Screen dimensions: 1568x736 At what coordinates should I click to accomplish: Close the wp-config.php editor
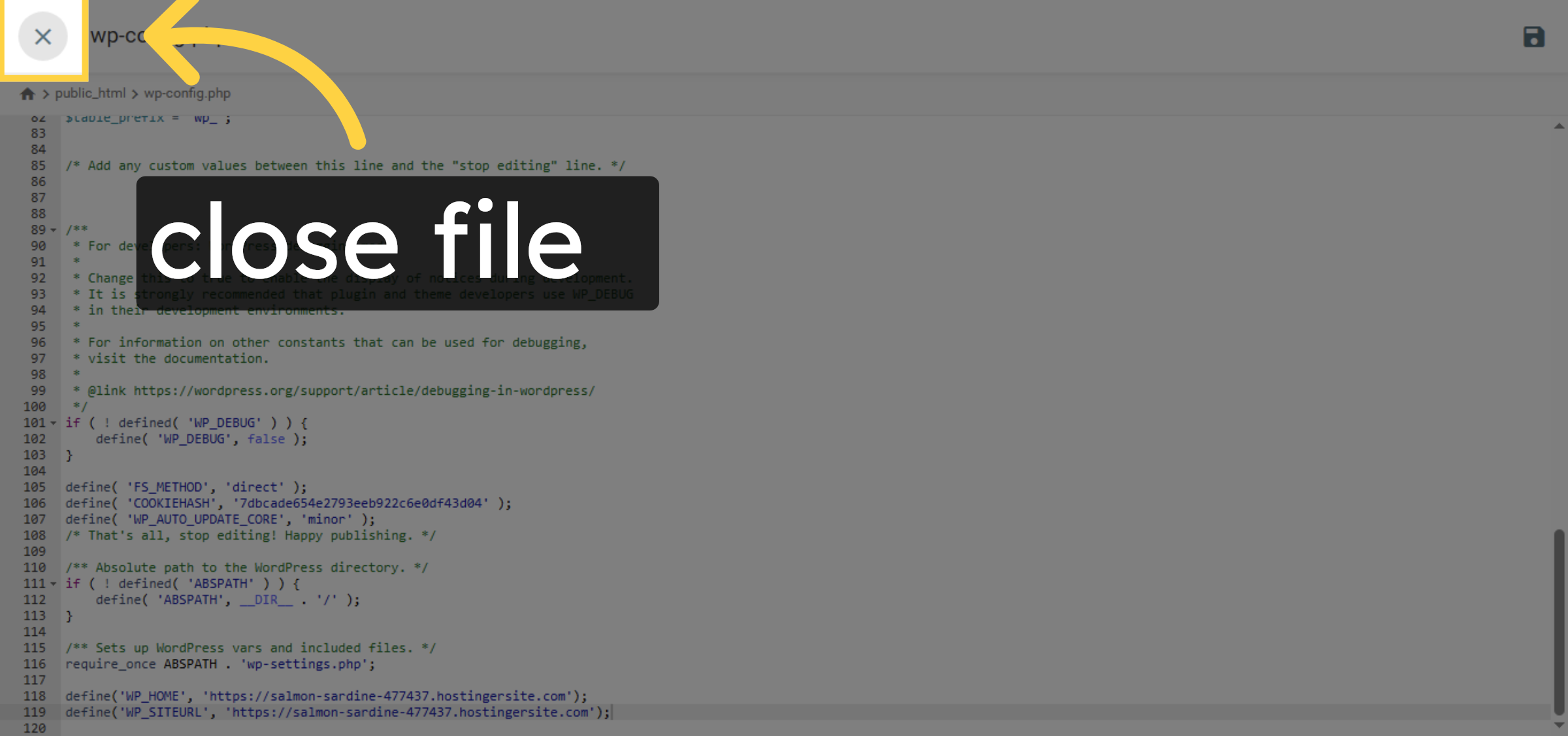pos(43,37)
